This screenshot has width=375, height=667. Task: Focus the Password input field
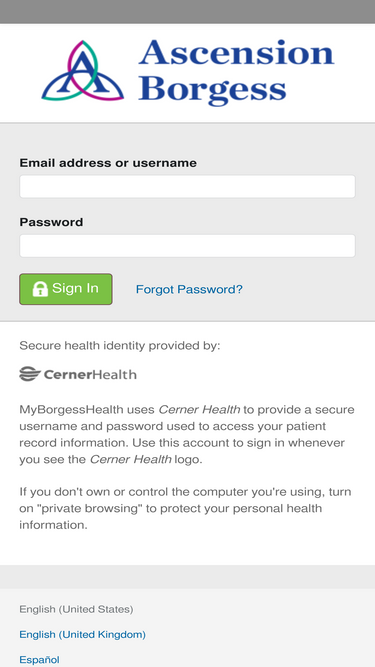tap(187, 245)
